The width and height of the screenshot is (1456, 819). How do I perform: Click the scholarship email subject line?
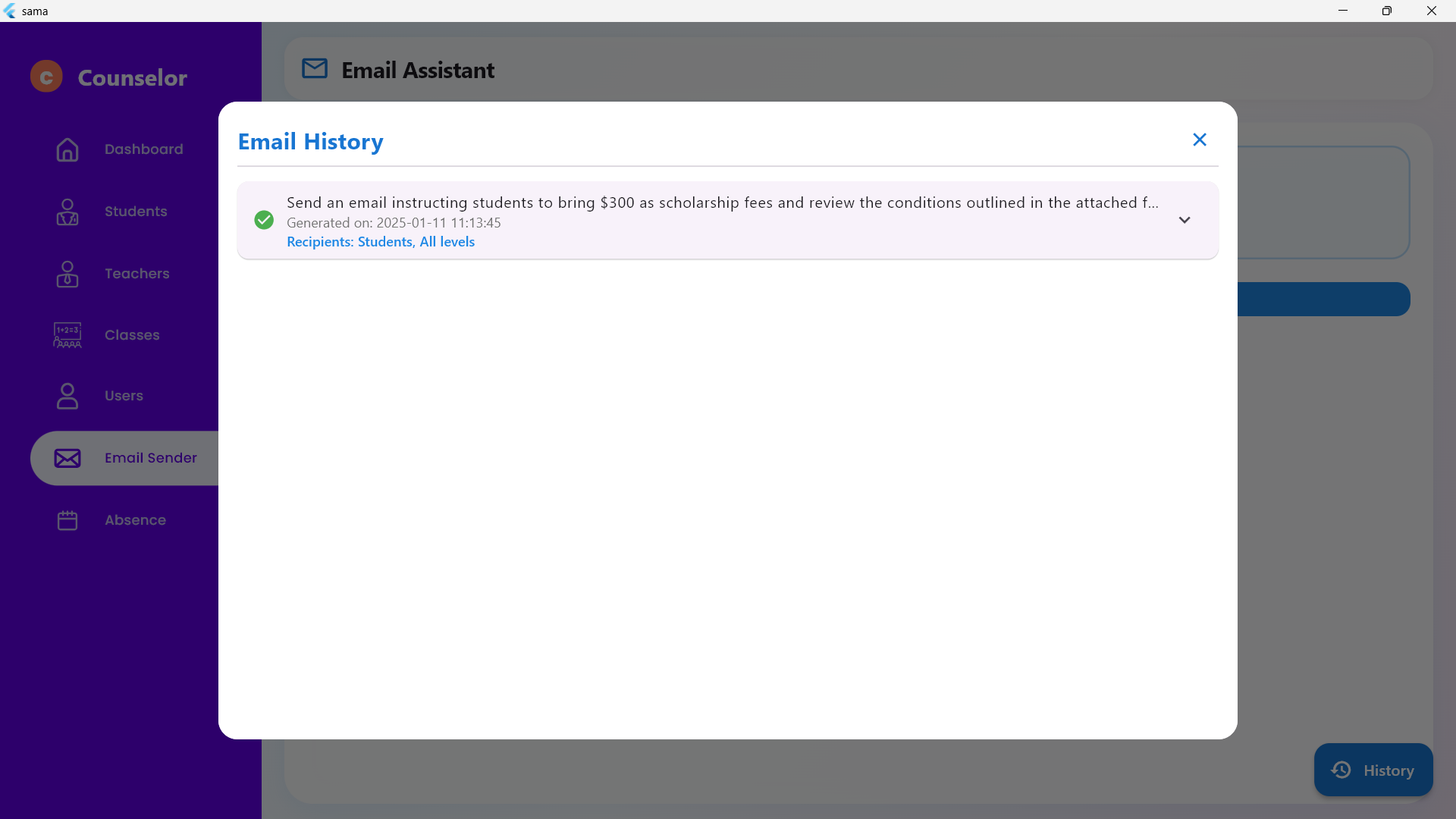722,202
